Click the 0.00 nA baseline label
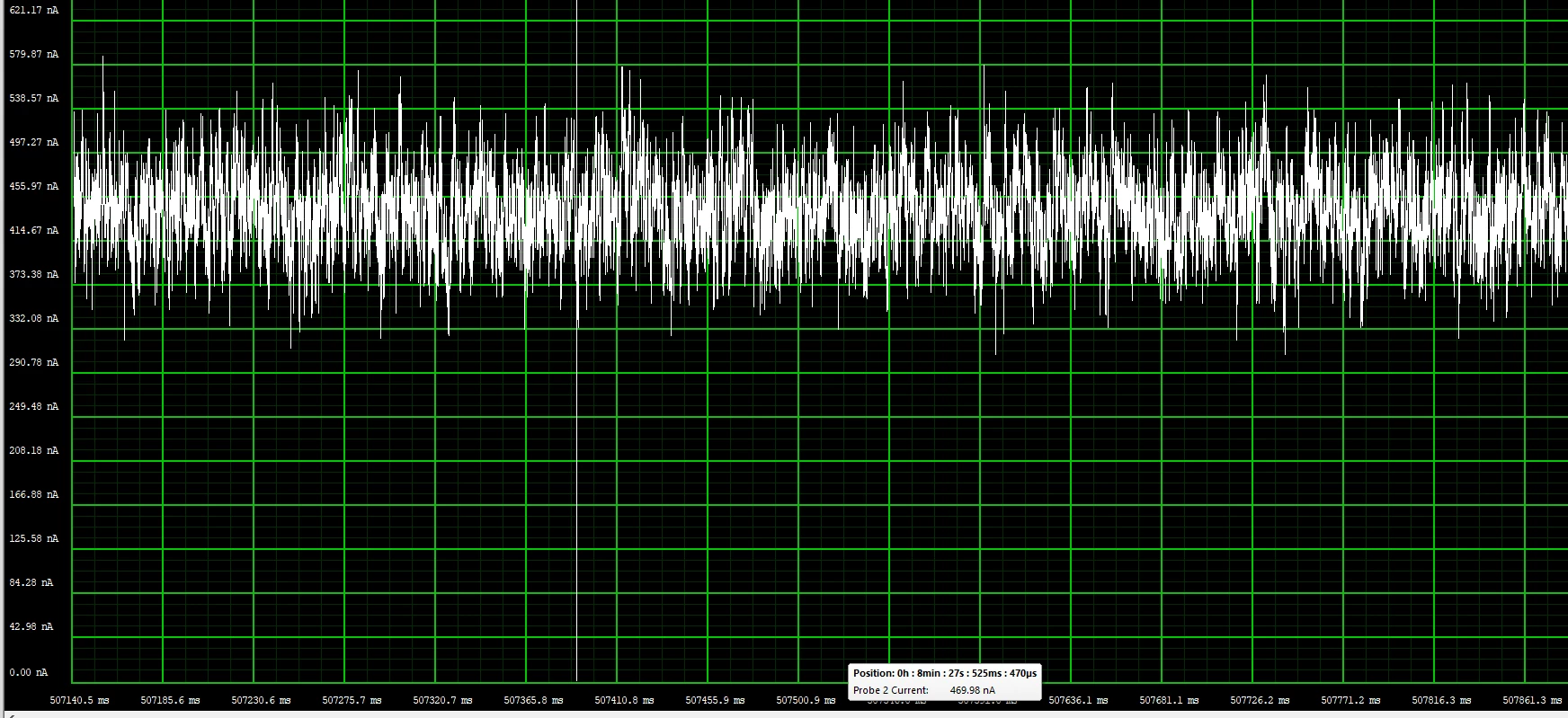Viewport: 1568px width, 718px height. click(x=29, y=672)
